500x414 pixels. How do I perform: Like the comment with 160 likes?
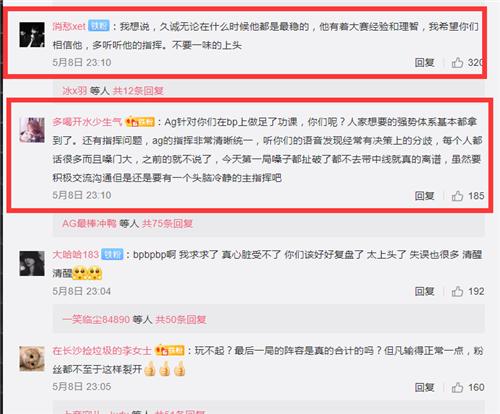[x=457, y=387]
